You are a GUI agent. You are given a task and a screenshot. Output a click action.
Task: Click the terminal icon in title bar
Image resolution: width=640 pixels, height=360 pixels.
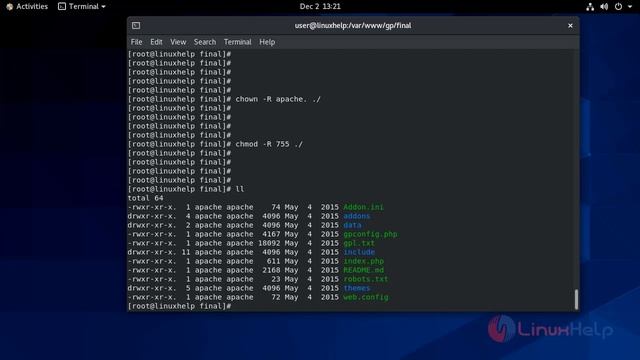coord(136,26)
